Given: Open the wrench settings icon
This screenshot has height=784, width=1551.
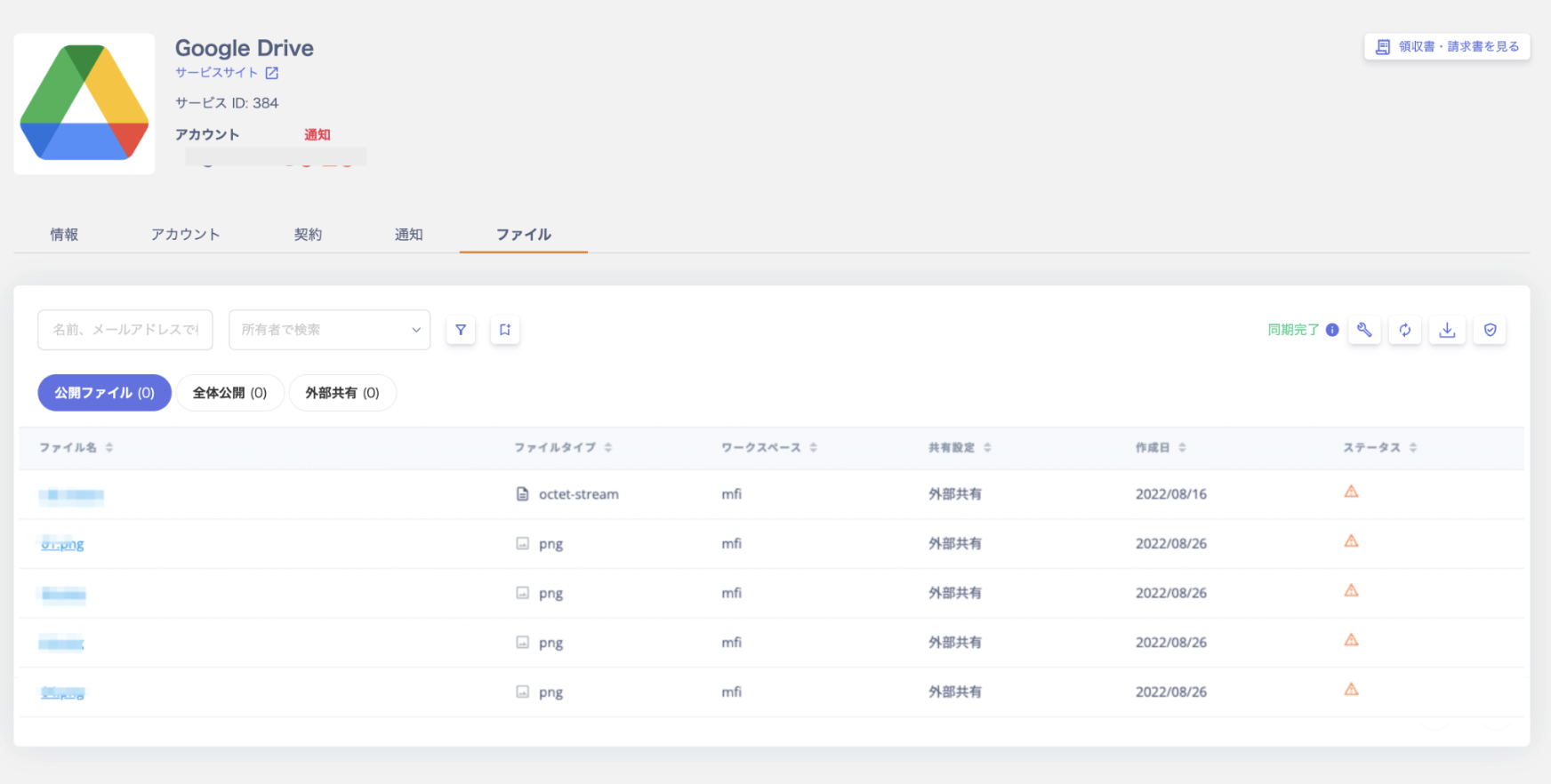Looking at the screenshot, I should pos(1364,330).
